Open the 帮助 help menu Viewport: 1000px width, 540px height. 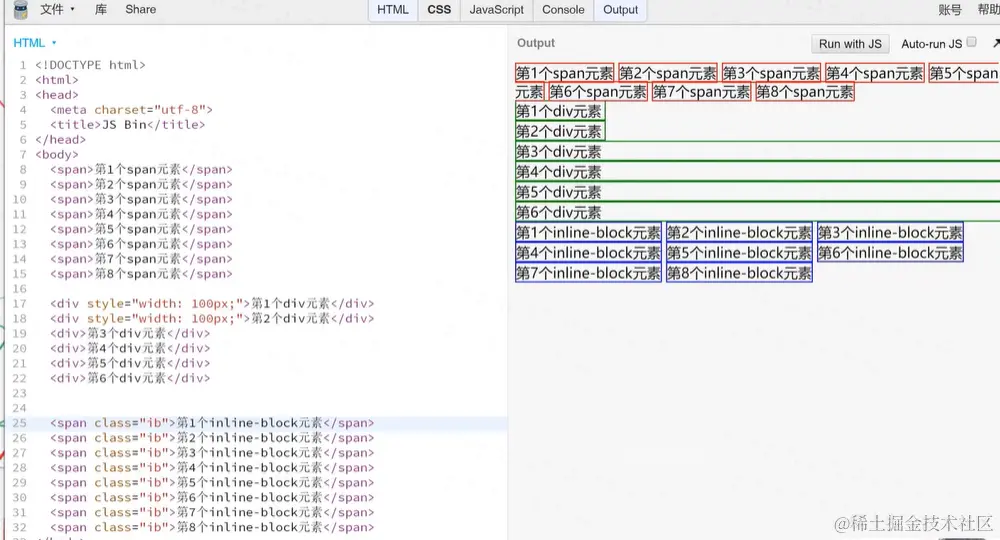[989, 10]
